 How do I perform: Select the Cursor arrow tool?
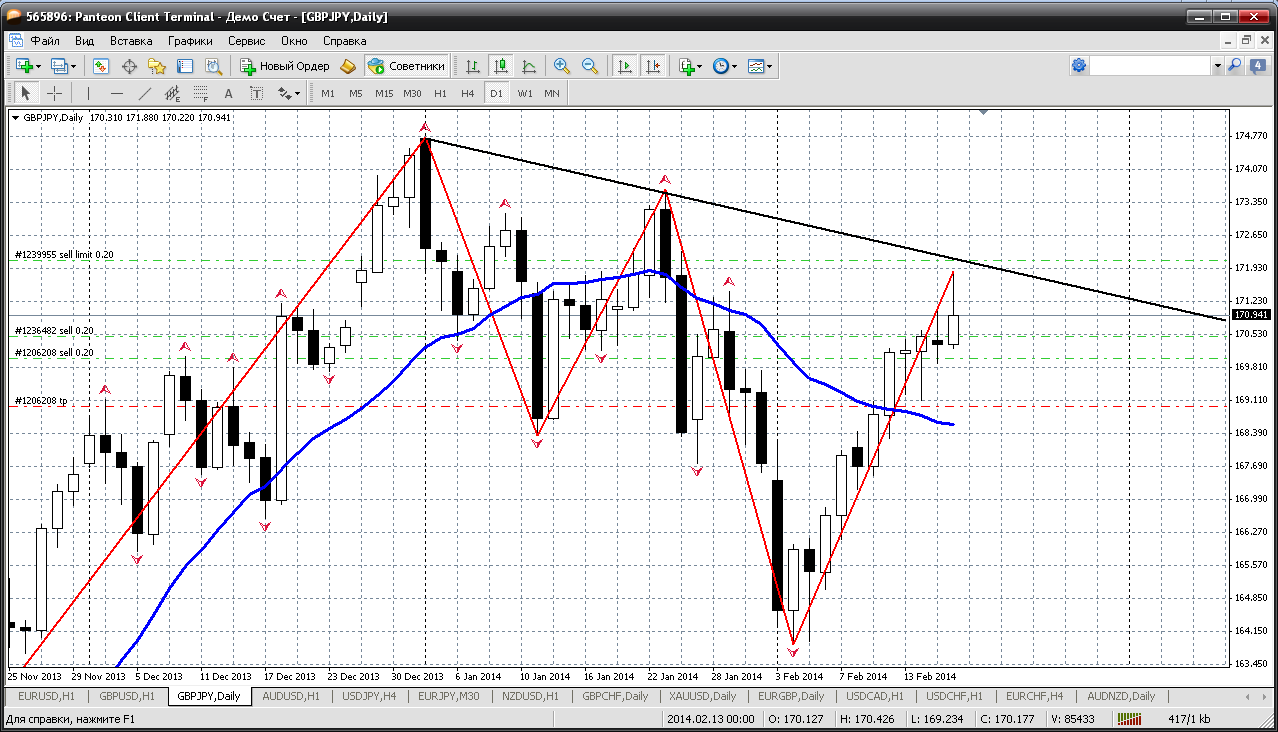click(26, 93)
